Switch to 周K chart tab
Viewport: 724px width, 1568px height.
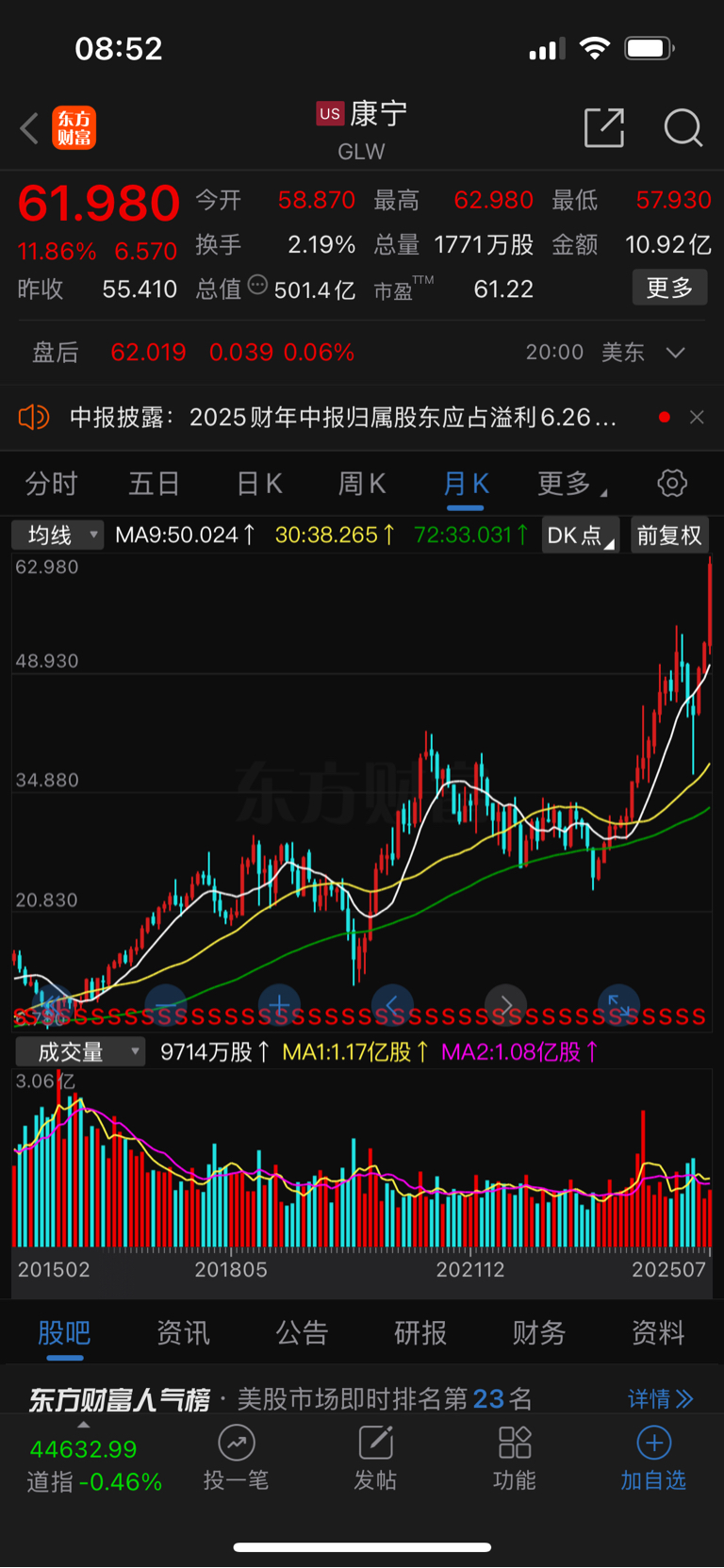[362, 484]
